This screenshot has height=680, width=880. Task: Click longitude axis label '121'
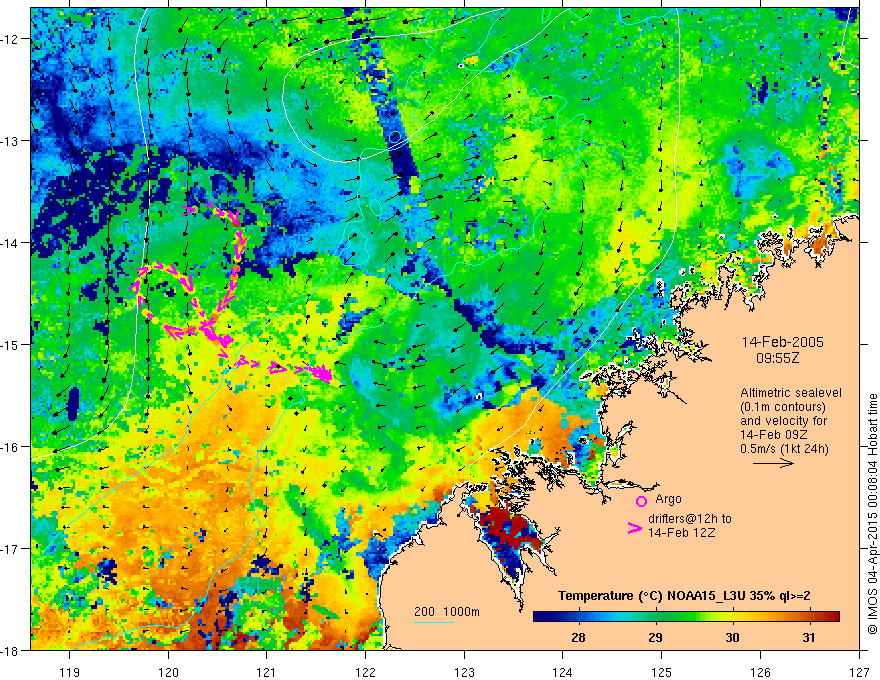267,673
